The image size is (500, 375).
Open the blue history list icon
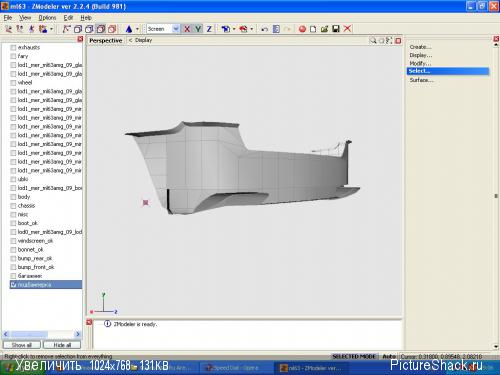(276, 29)
